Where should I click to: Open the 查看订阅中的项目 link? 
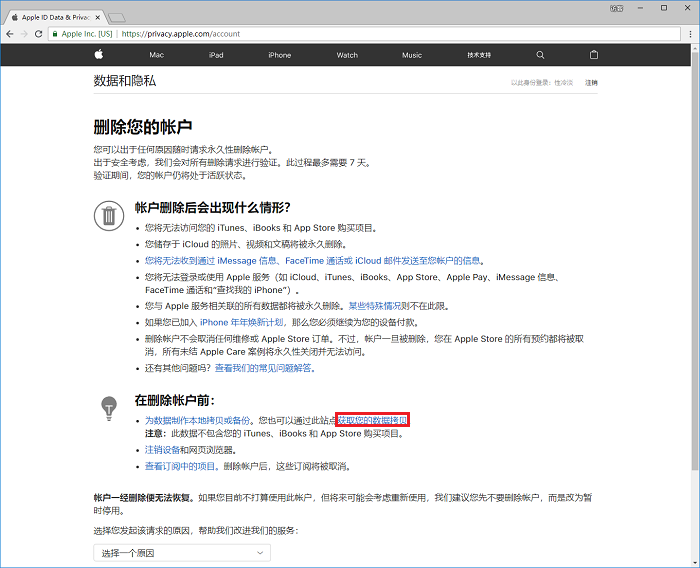coord(180,466)
